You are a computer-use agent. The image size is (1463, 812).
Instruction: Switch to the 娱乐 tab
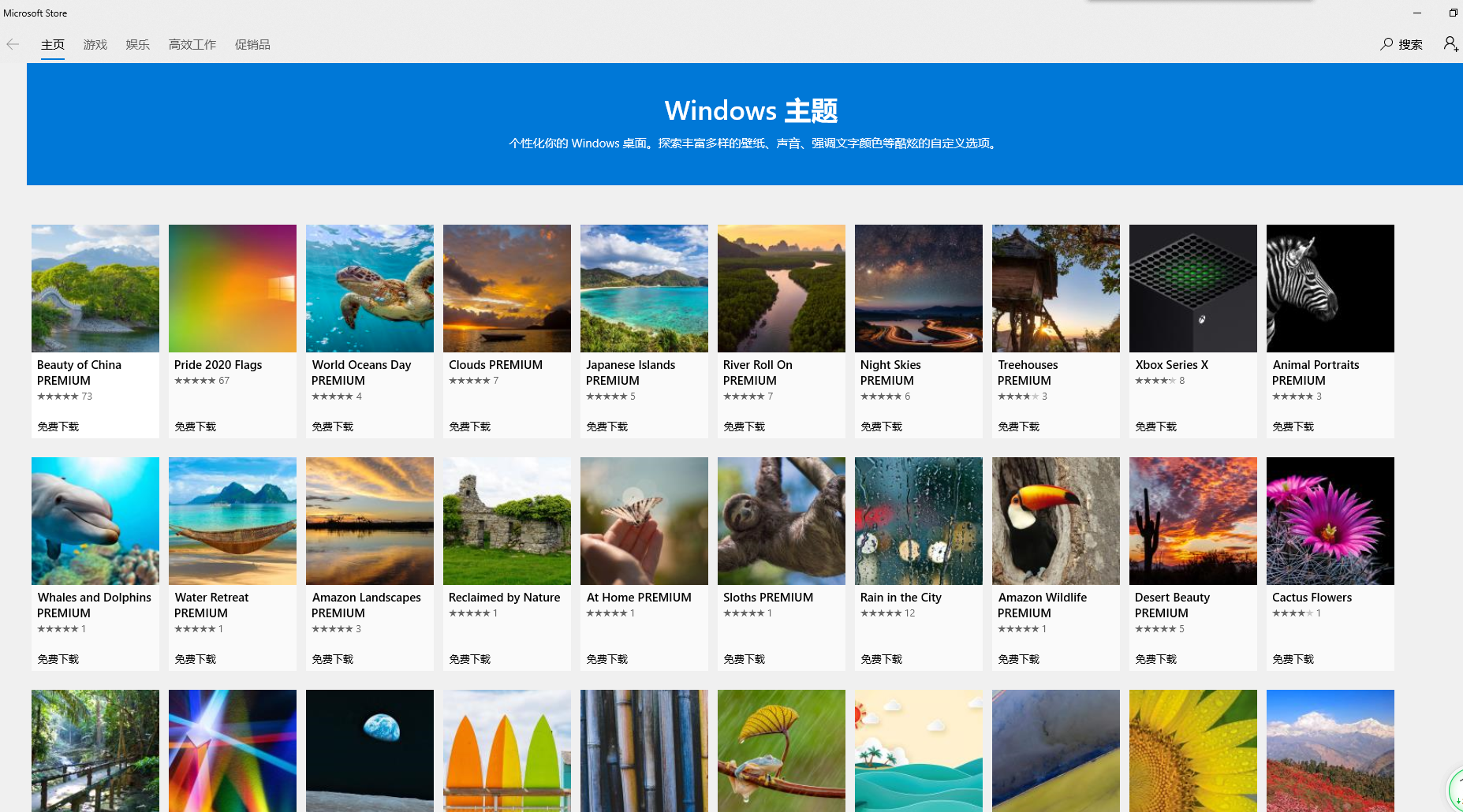[x=136, y=44]
